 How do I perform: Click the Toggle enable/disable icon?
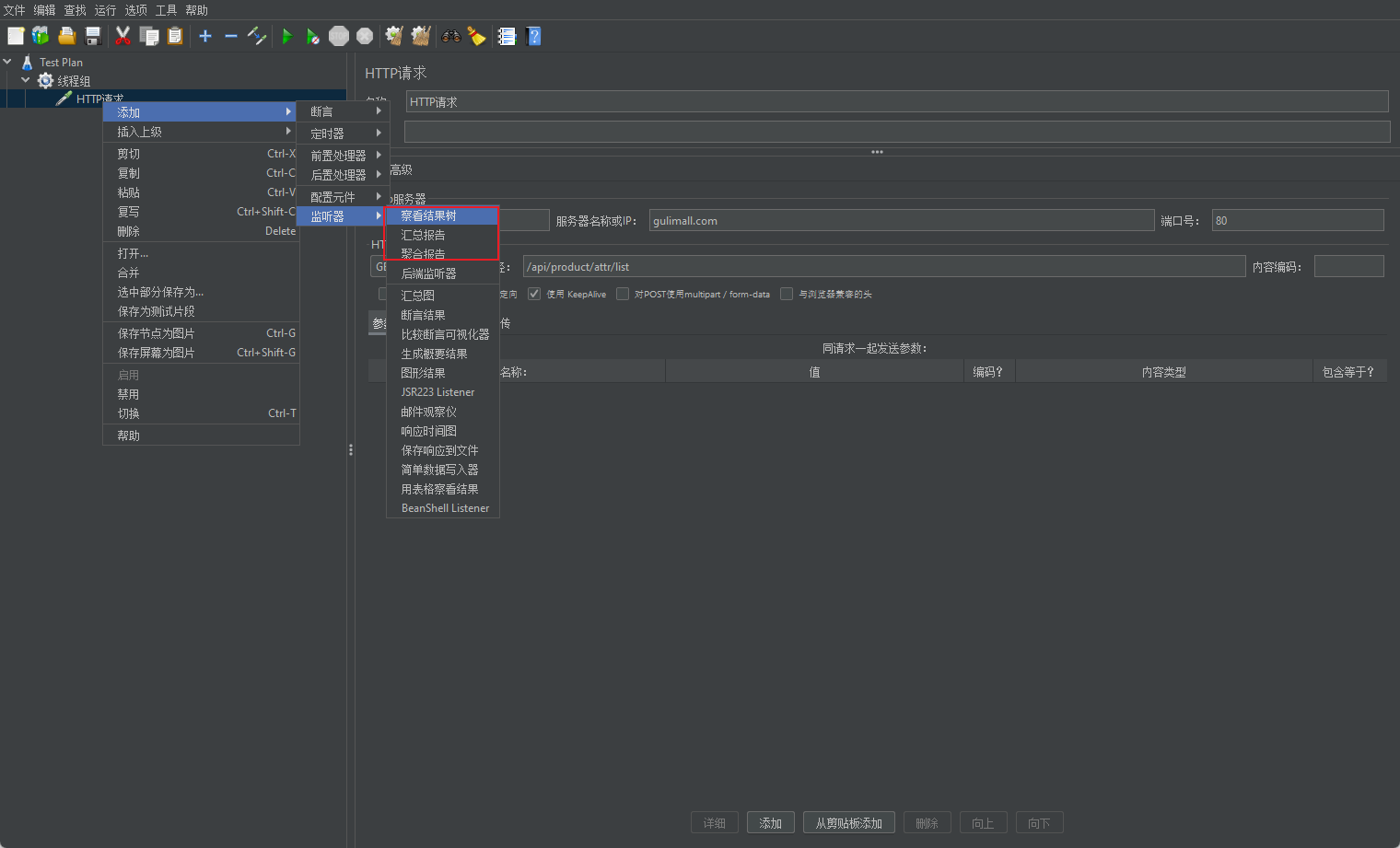pos(257,36)
